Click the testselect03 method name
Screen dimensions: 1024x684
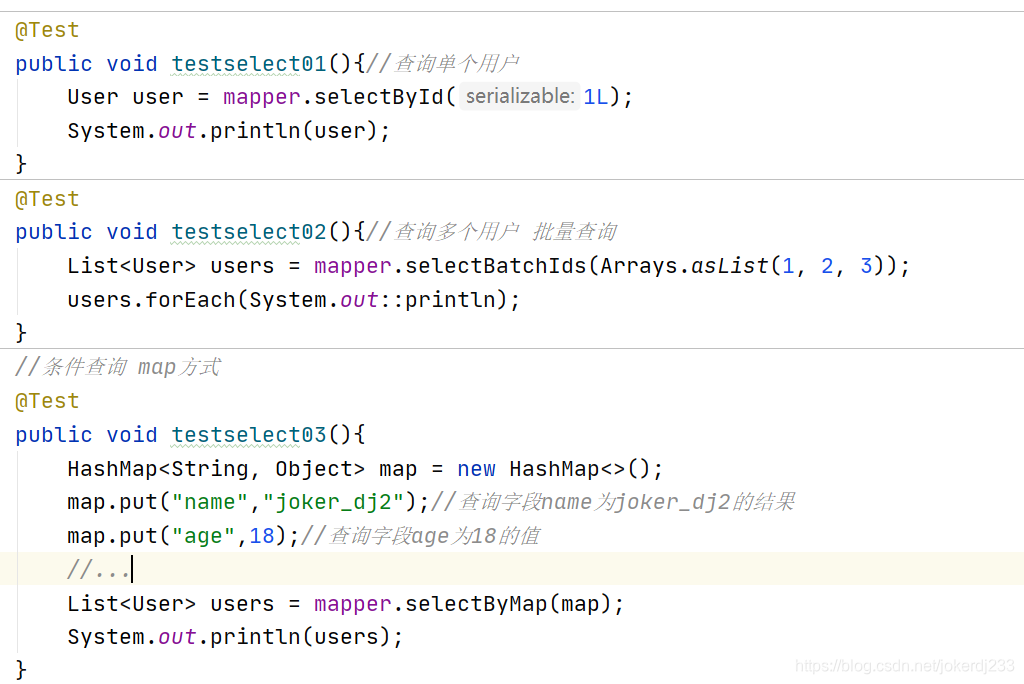[x=249, y=435]
